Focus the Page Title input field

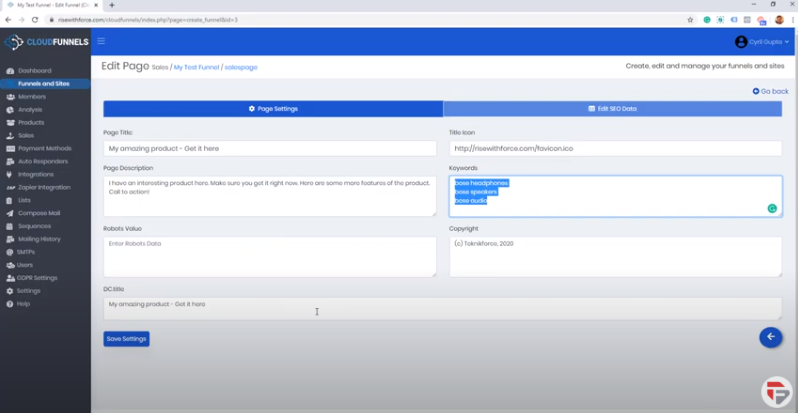[269, 148]
